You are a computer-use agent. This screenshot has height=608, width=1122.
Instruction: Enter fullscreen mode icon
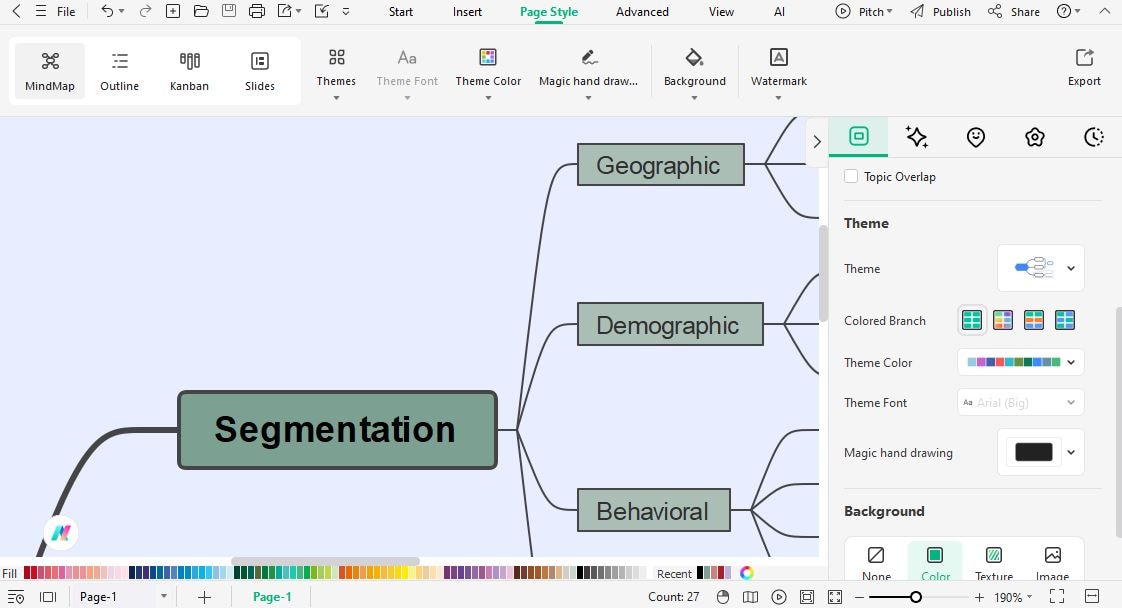1056,596
